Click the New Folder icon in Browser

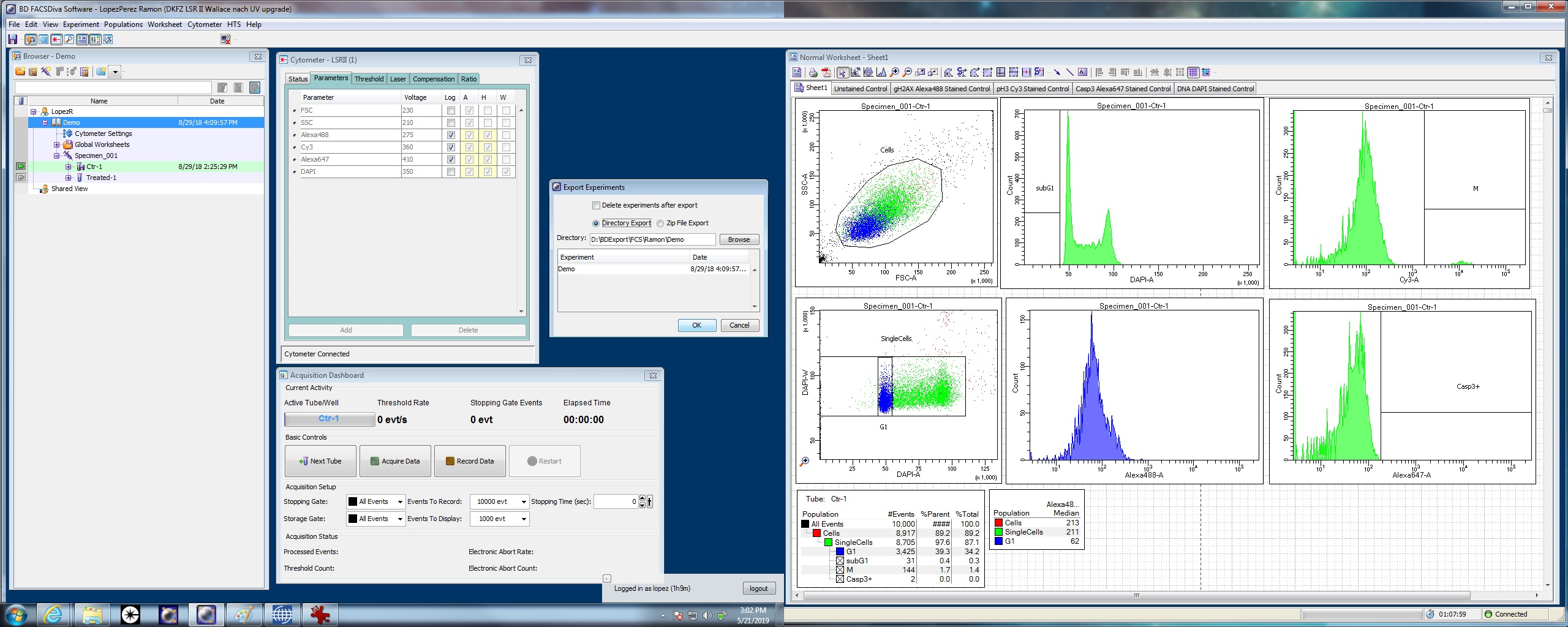pyautogui.click(x=20, y=72)
